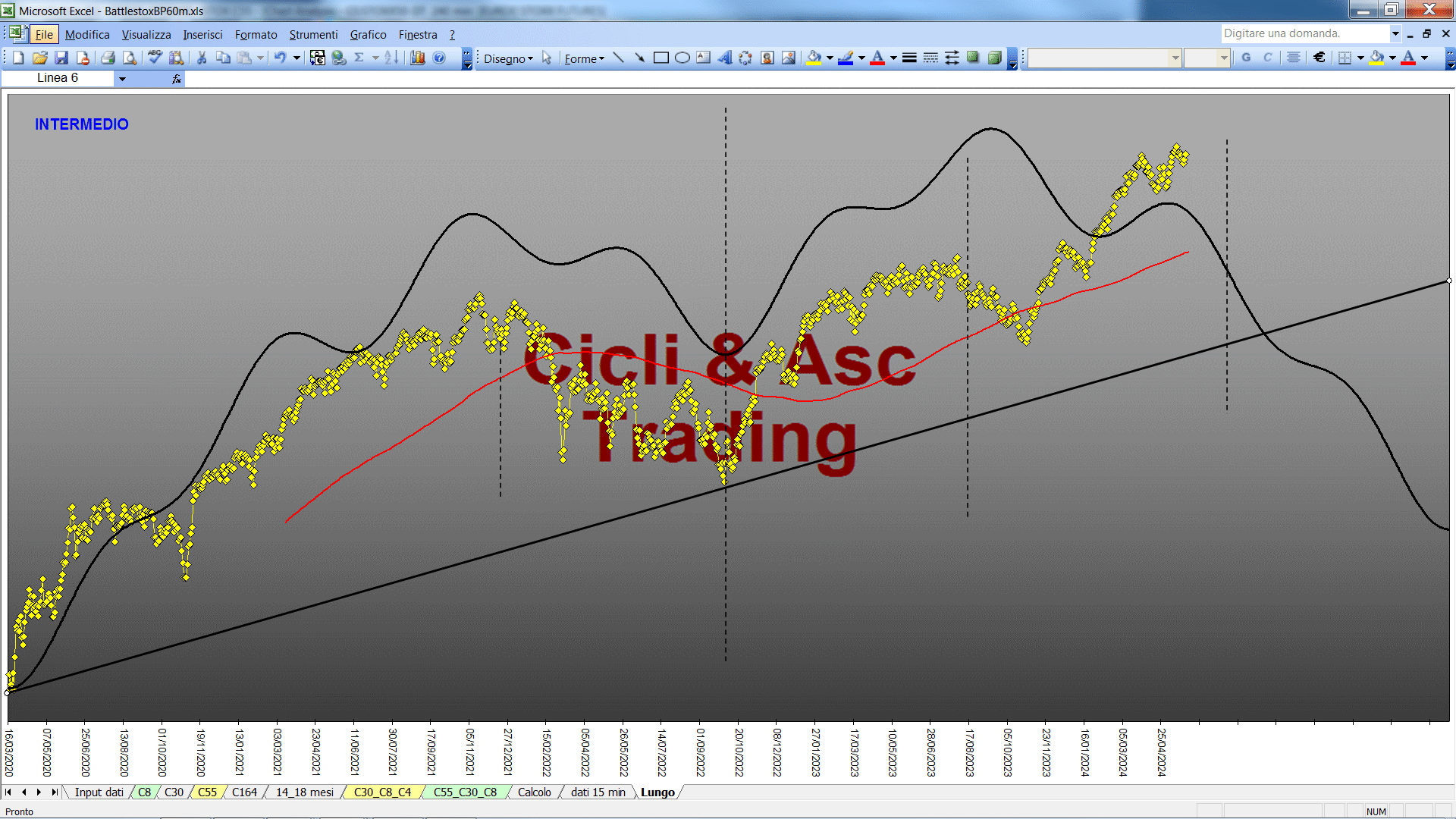Click the Shadow Style icon

point(973,58)
